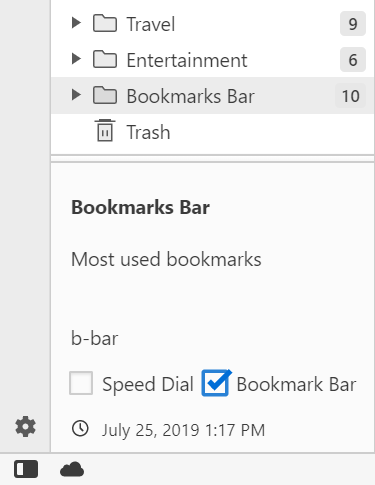
Task: Click the Trash bin icon
Action: 105,131
